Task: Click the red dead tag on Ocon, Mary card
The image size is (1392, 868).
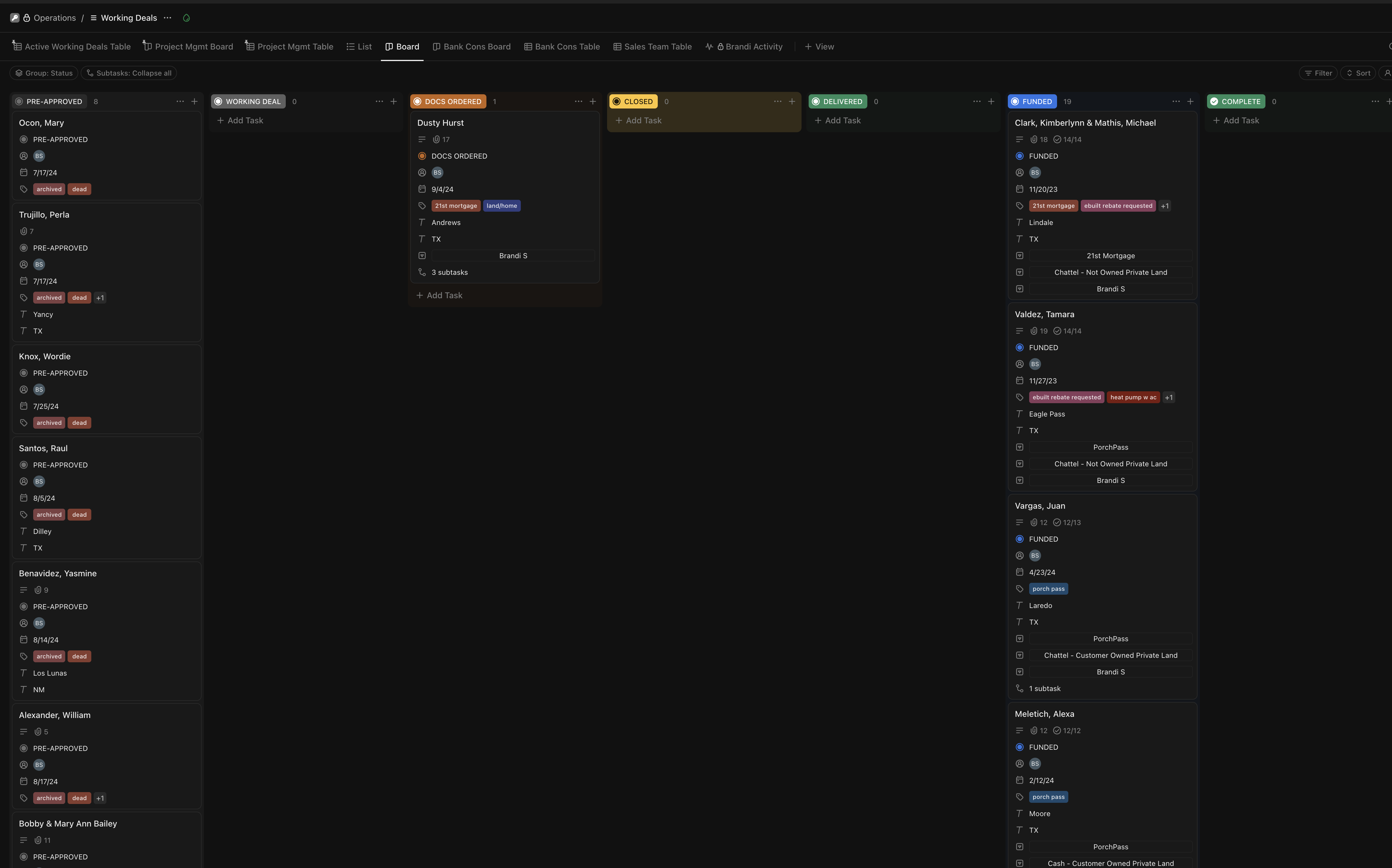Action: [x=79, y=189]
